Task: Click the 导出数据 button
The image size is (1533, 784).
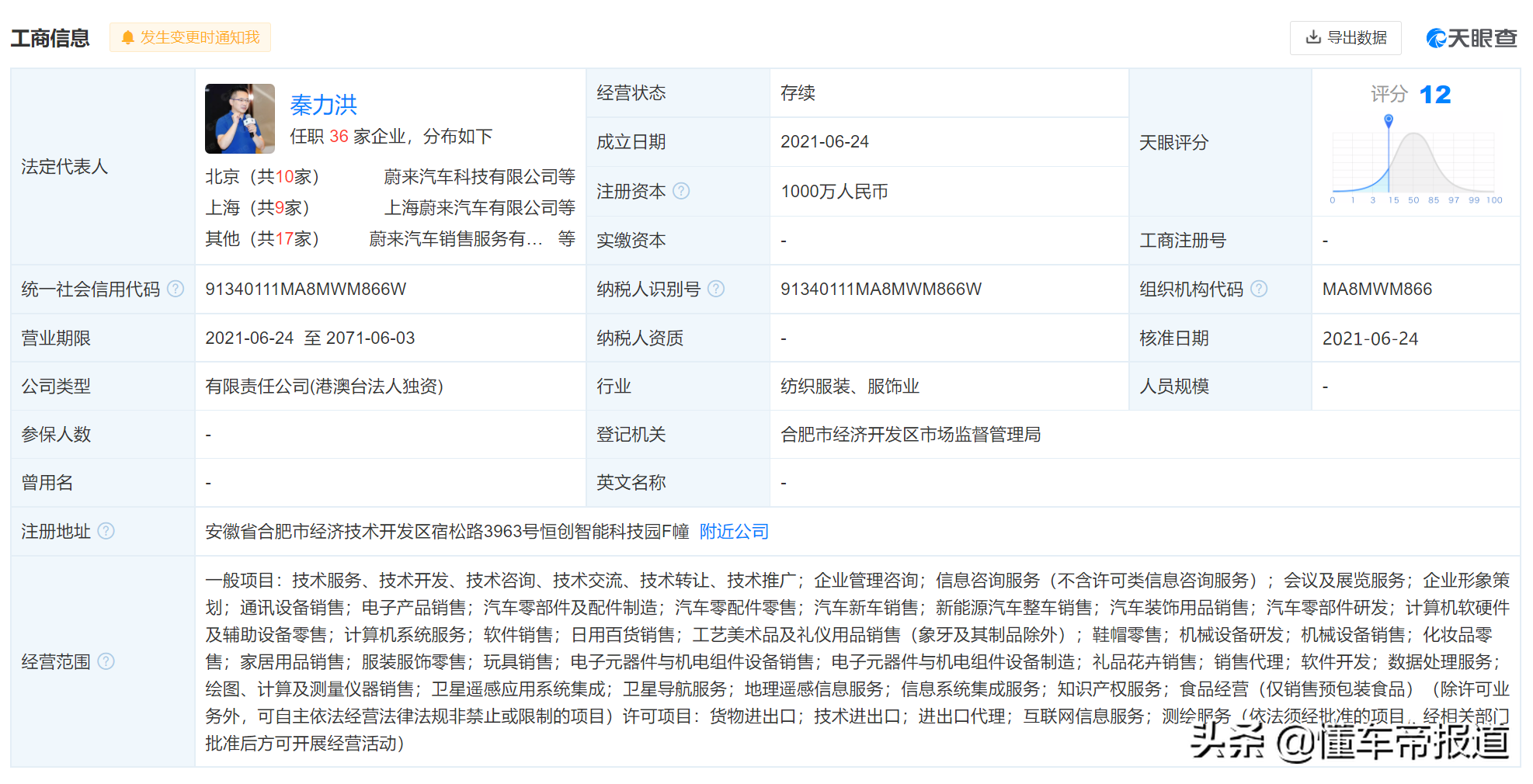Action: tap(1346, 38)
